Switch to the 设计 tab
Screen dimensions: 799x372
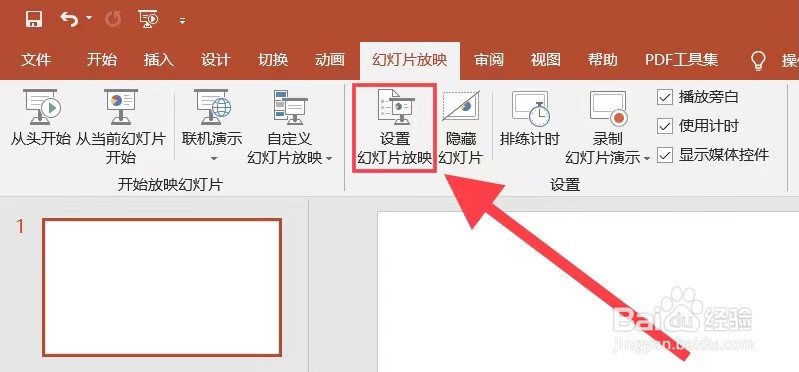[x=216, y=60]
